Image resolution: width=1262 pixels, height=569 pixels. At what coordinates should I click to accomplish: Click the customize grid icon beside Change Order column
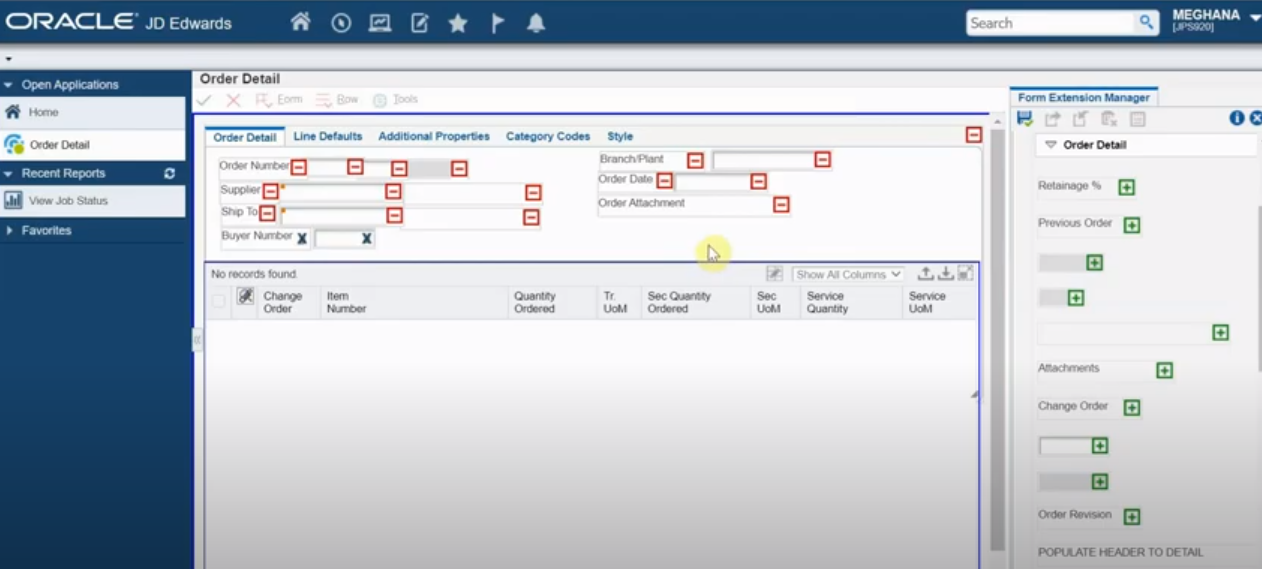(x=245, y=296)
